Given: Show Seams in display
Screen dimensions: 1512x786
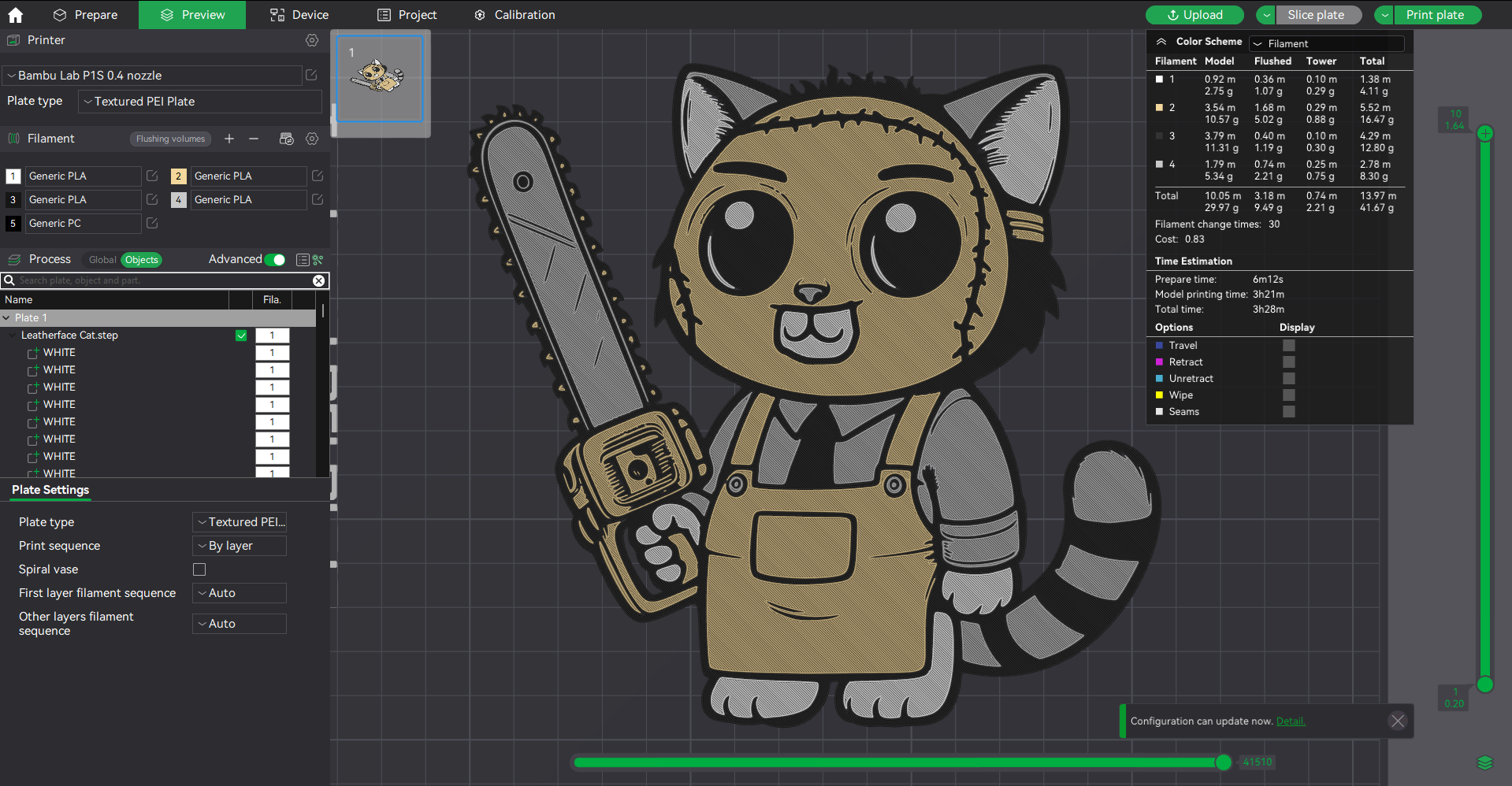Looking at the screenshot, I should 1289,411.
